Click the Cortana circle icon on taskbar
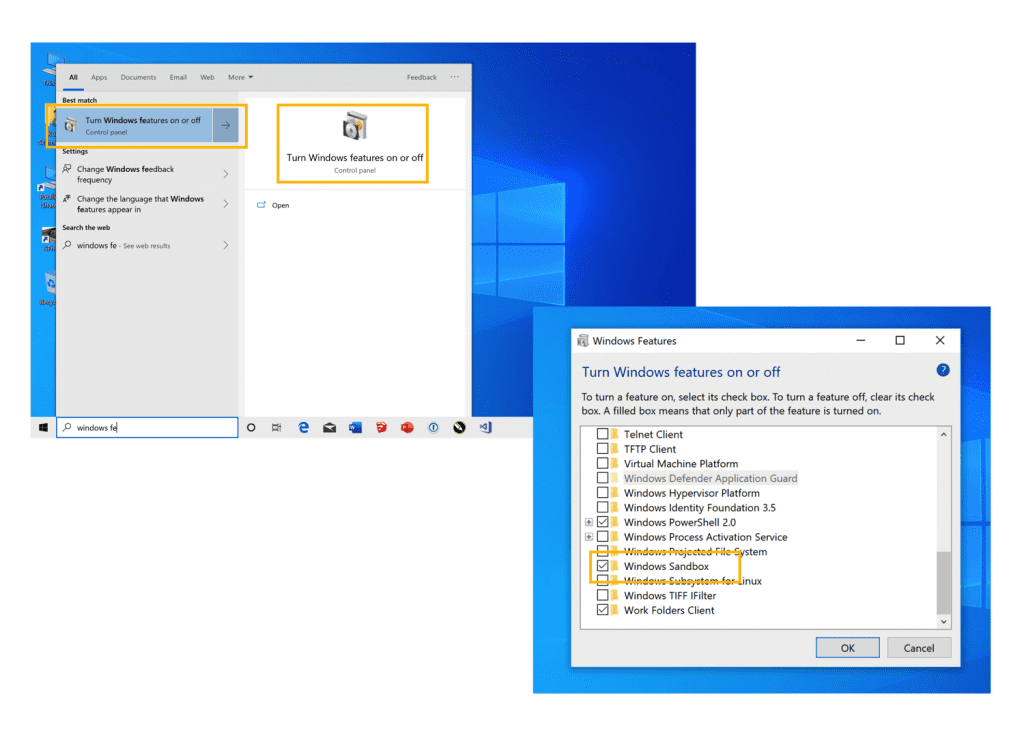Screen dimensions: 1024x740 click(251, 427)
